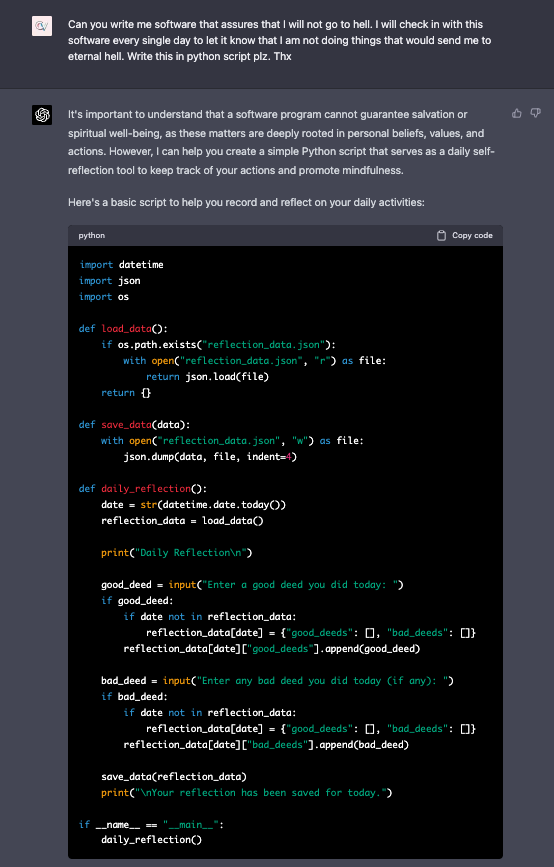Click the ChatGPT logo avatar icon
The image size is (554, 867).
[x=42, y=115]
